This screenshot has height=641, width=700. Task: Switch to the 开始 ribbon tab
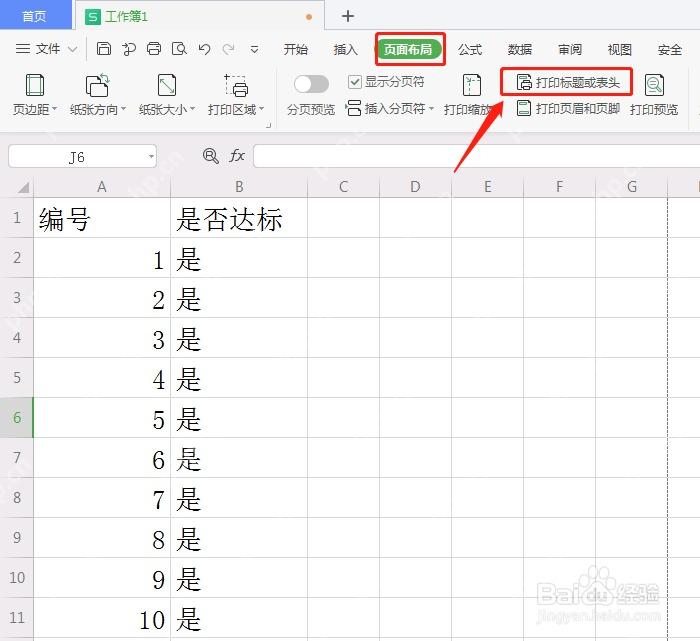296,49
